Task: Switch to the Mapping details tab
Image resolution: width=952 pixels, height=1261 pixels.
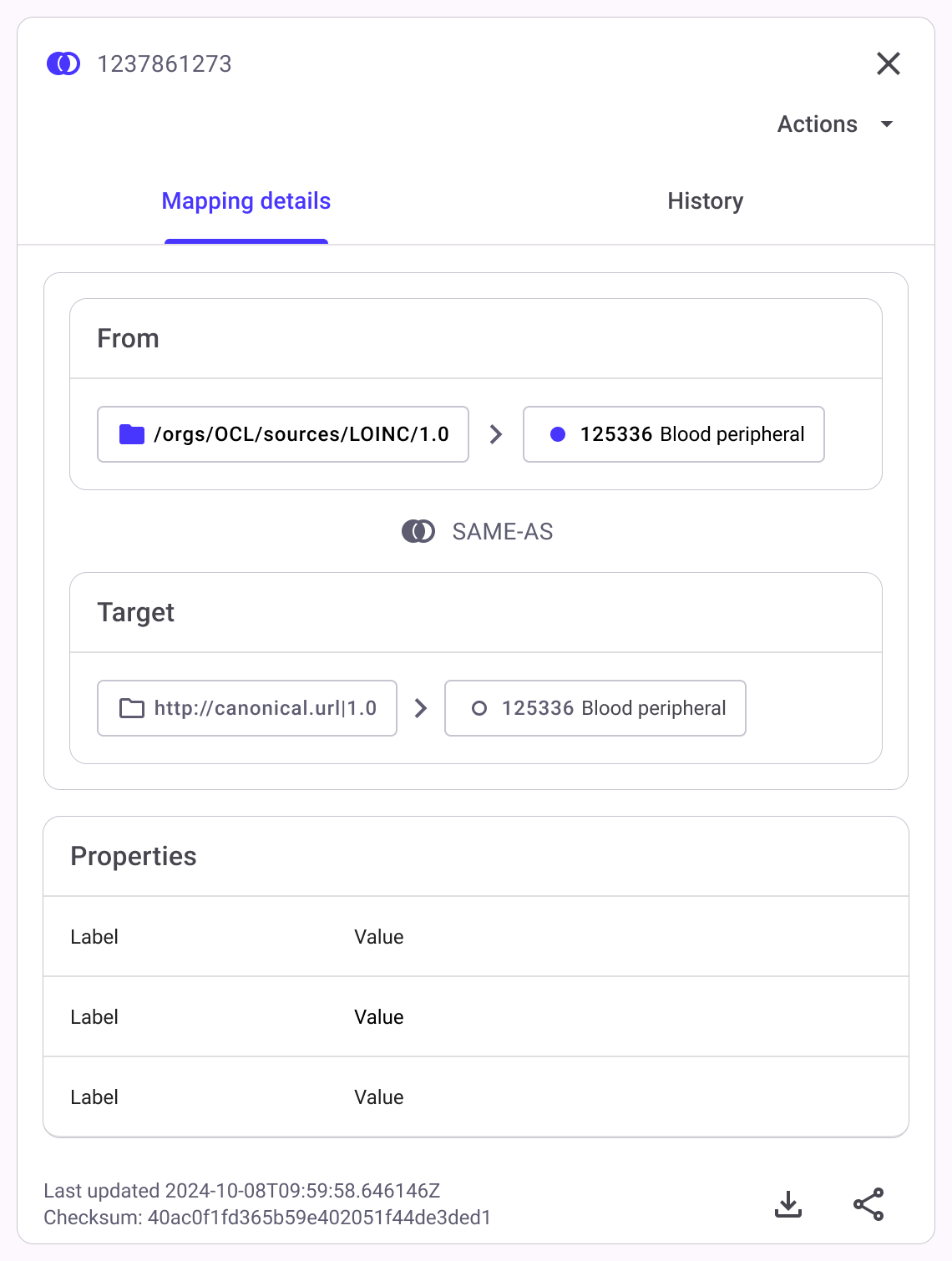Action: coord(246,201)
